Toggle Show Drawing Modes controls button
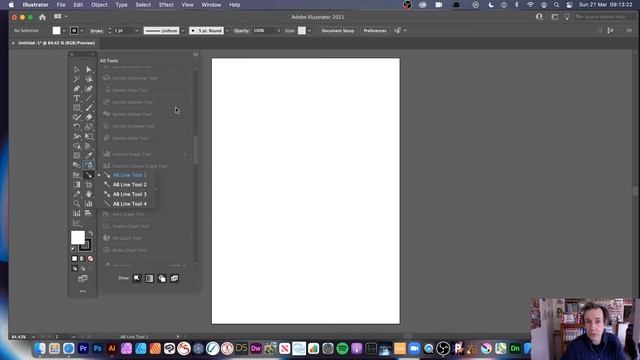The width and height of the screenshot is (640, 360). click(x=162, y=278)
